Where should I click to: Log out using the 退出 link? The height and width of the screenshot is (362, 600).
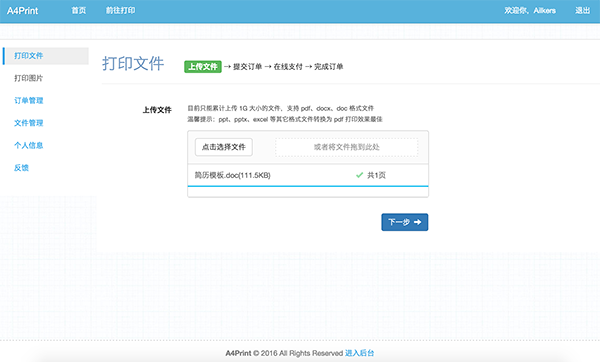tap(583, 11)
